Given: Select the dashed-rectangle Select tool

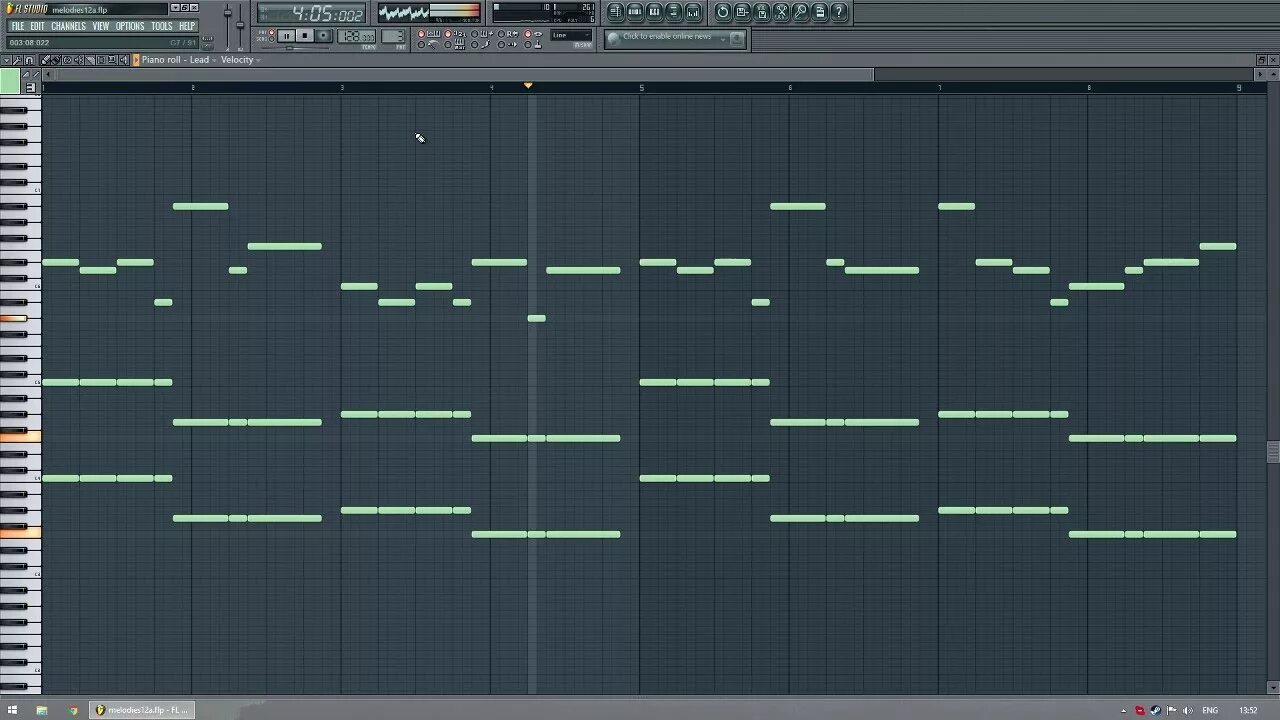Looking at the screenshot, I should coord(101,60).
